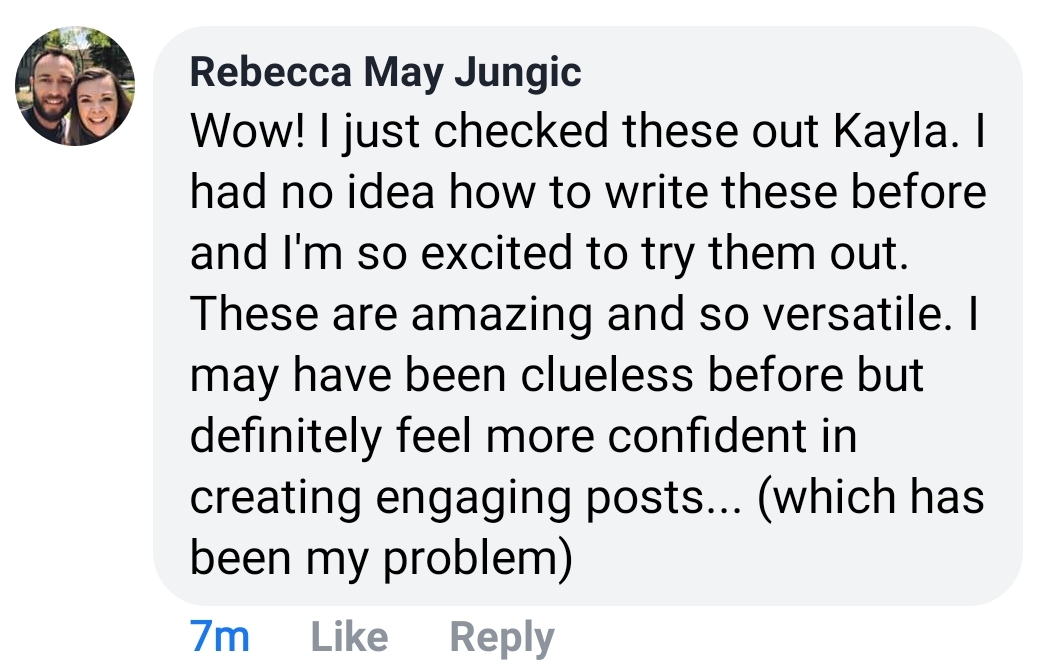Open Rebecca May Jungic's profile picture
Viewport: 1039px width, 671px height.
[x=75, y=86]
